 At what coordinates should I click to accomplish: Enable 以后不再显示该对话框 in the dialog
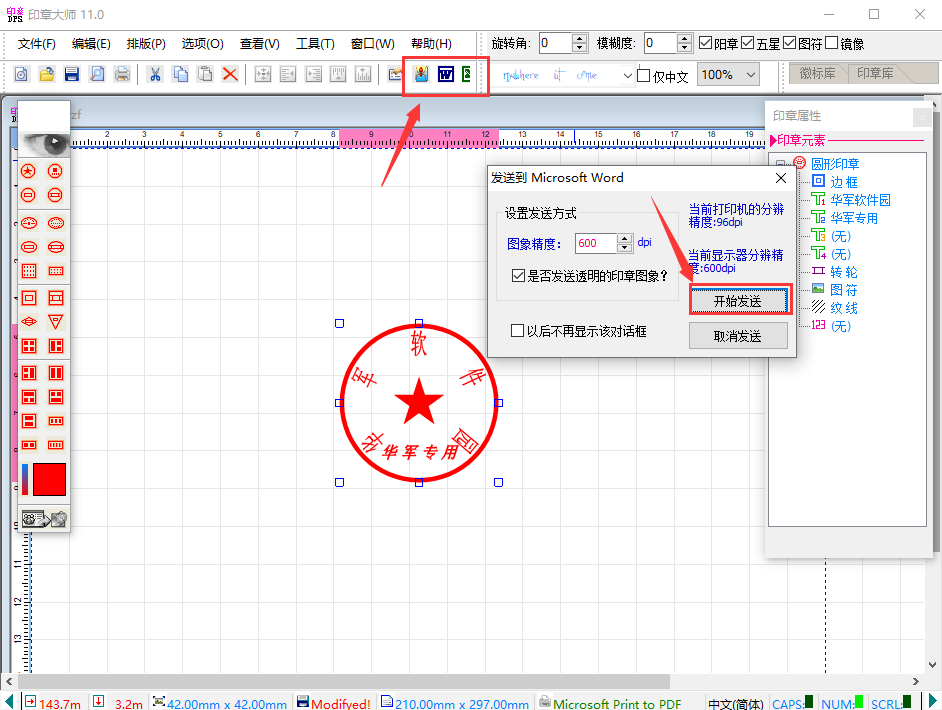518,331
